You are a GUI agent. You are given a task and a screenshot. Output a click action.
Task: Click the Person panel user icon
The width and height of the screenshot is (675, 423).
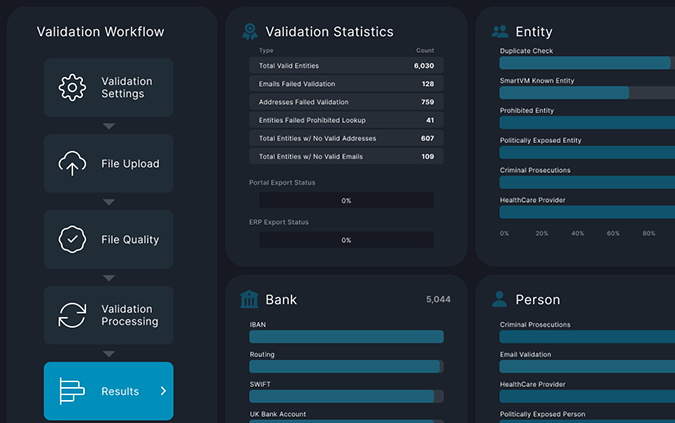click(x=500, y=299)
